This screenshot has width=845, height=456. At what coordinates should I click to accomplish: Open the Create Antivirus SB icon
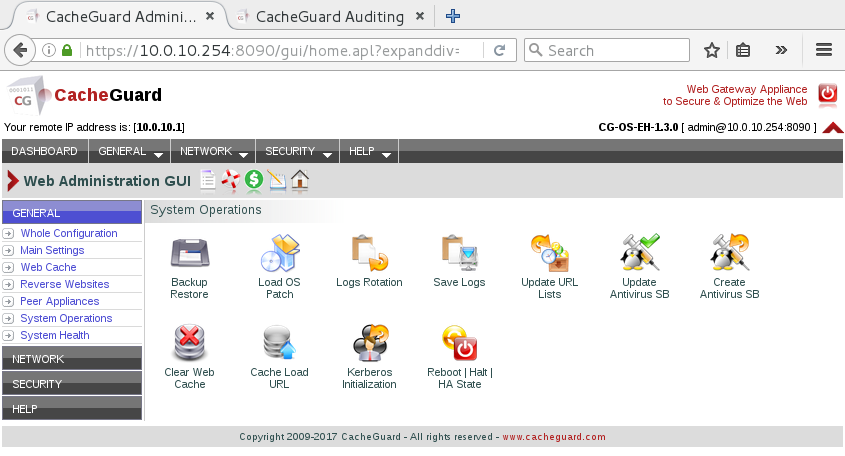click(729, 252)
